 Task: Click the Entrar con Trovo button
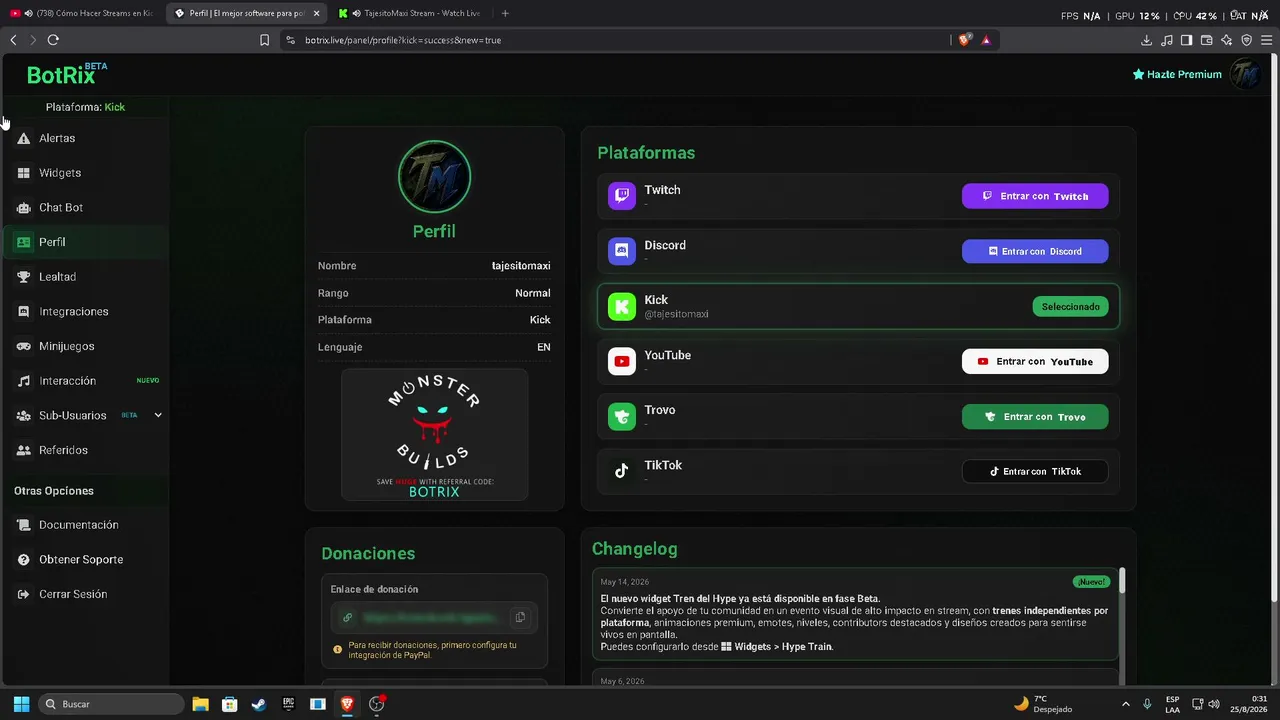tap(1035, 416)
